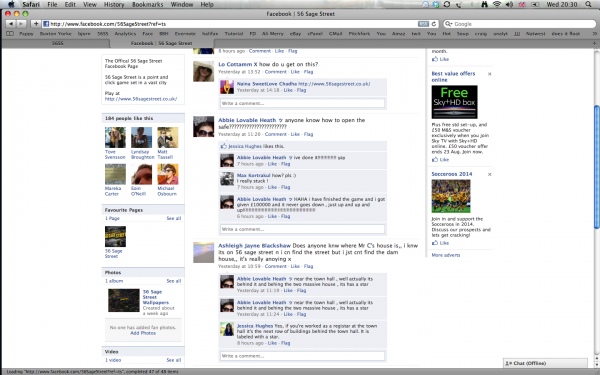Open the View menu
The width and height of the screenshot is (600, 375).
click(x=90, y=4)
